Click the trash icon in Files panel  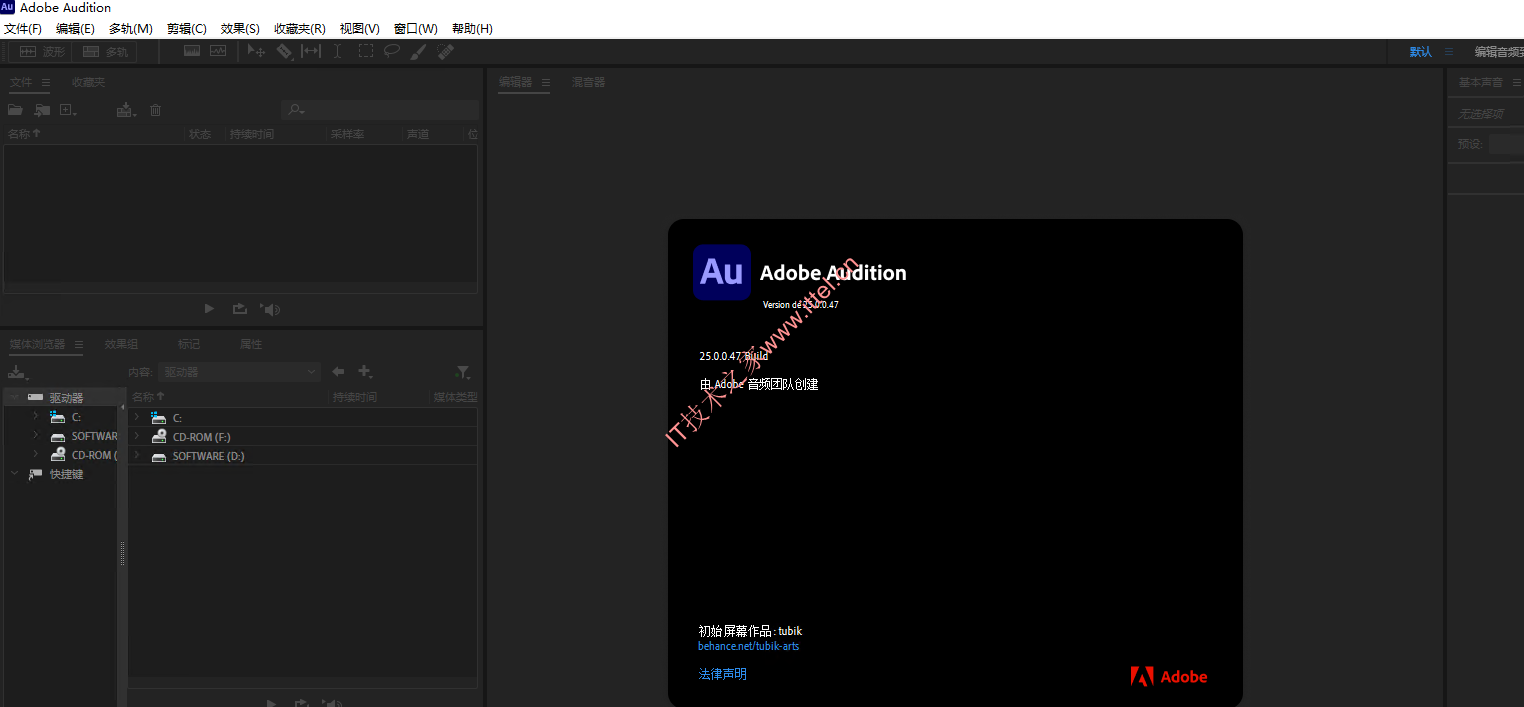(x=155, y=110)
